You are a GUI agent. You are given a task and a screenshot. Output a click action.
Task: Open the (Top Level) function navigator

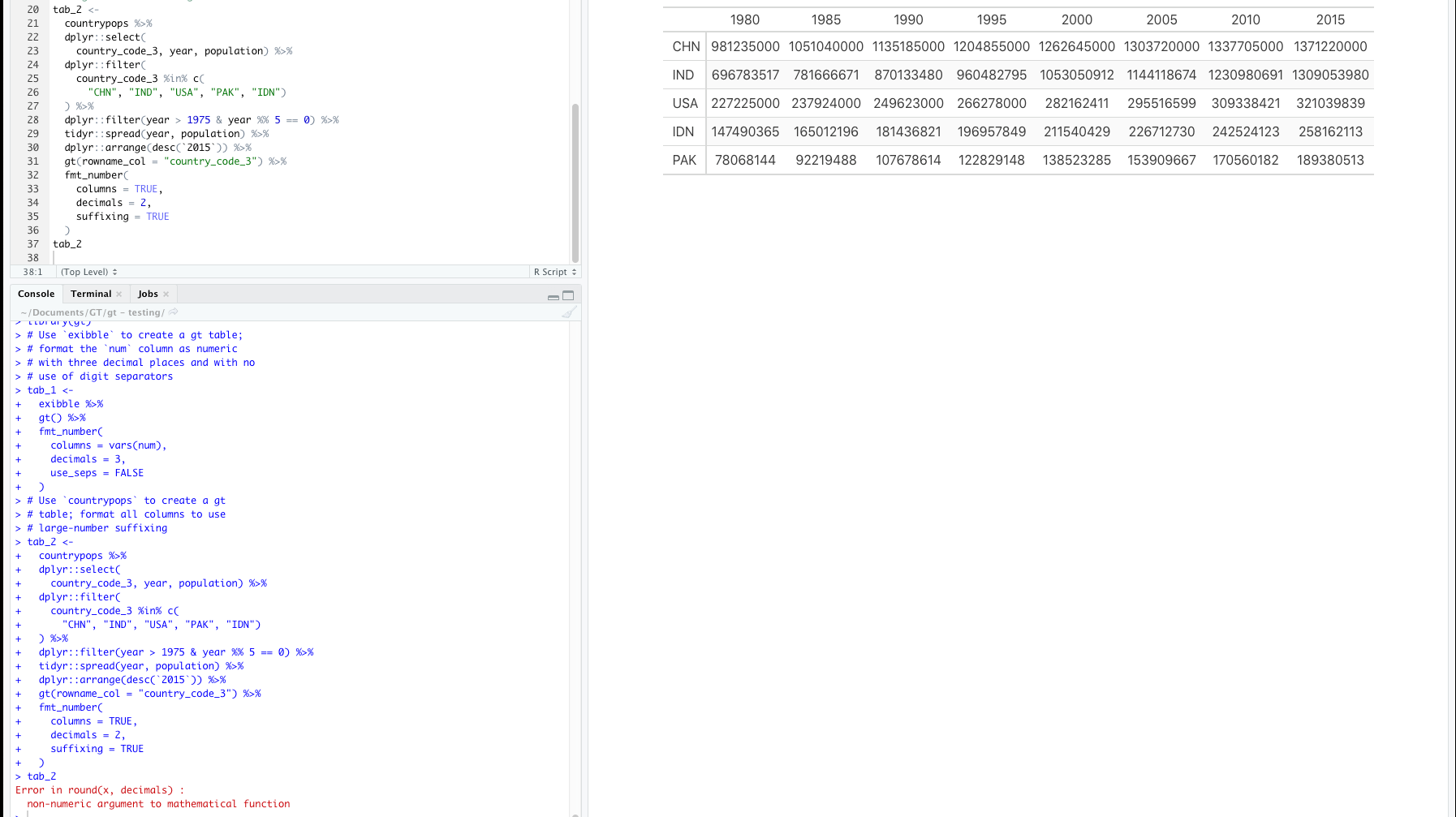click(88, 271)
